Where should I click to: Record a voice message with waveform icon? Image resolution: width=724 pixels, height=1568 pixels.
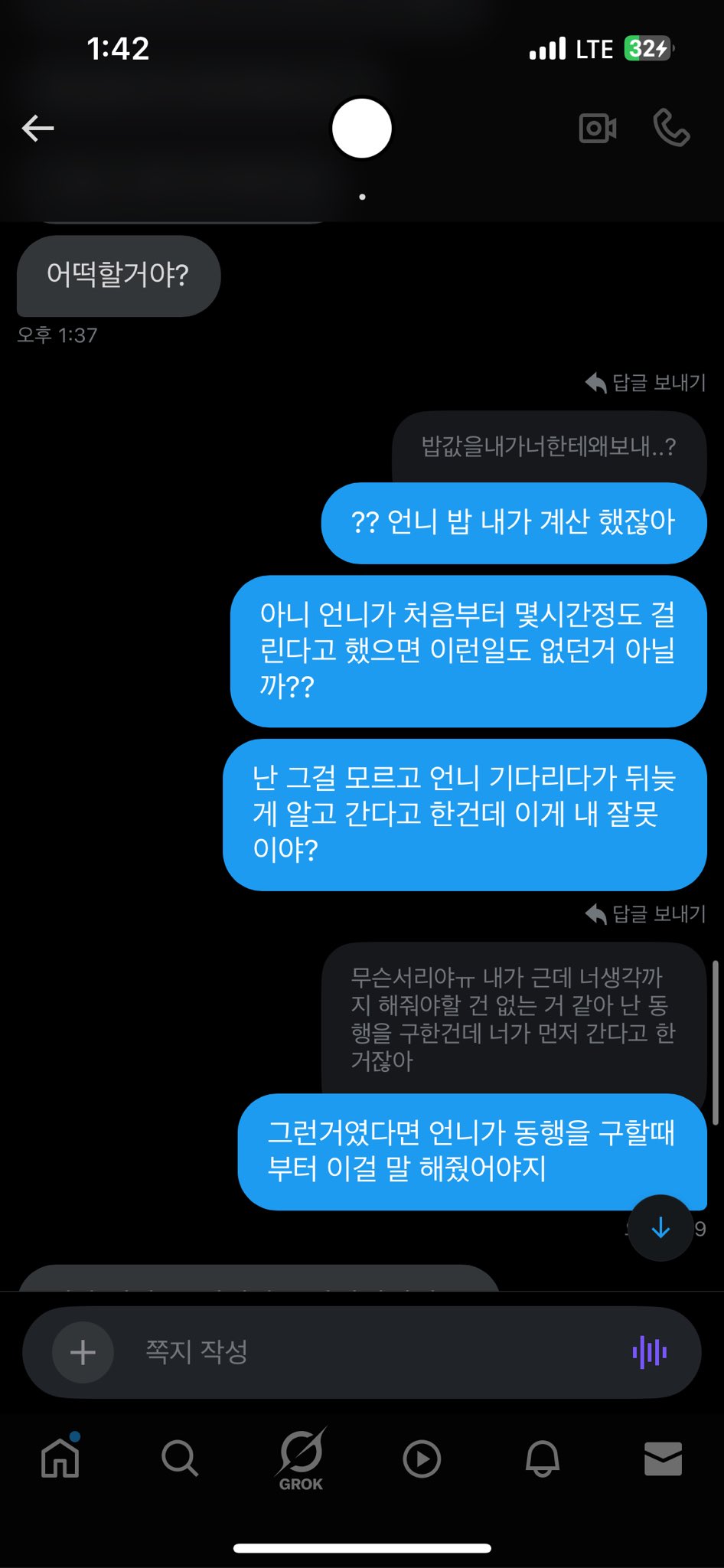[650, 1352]
